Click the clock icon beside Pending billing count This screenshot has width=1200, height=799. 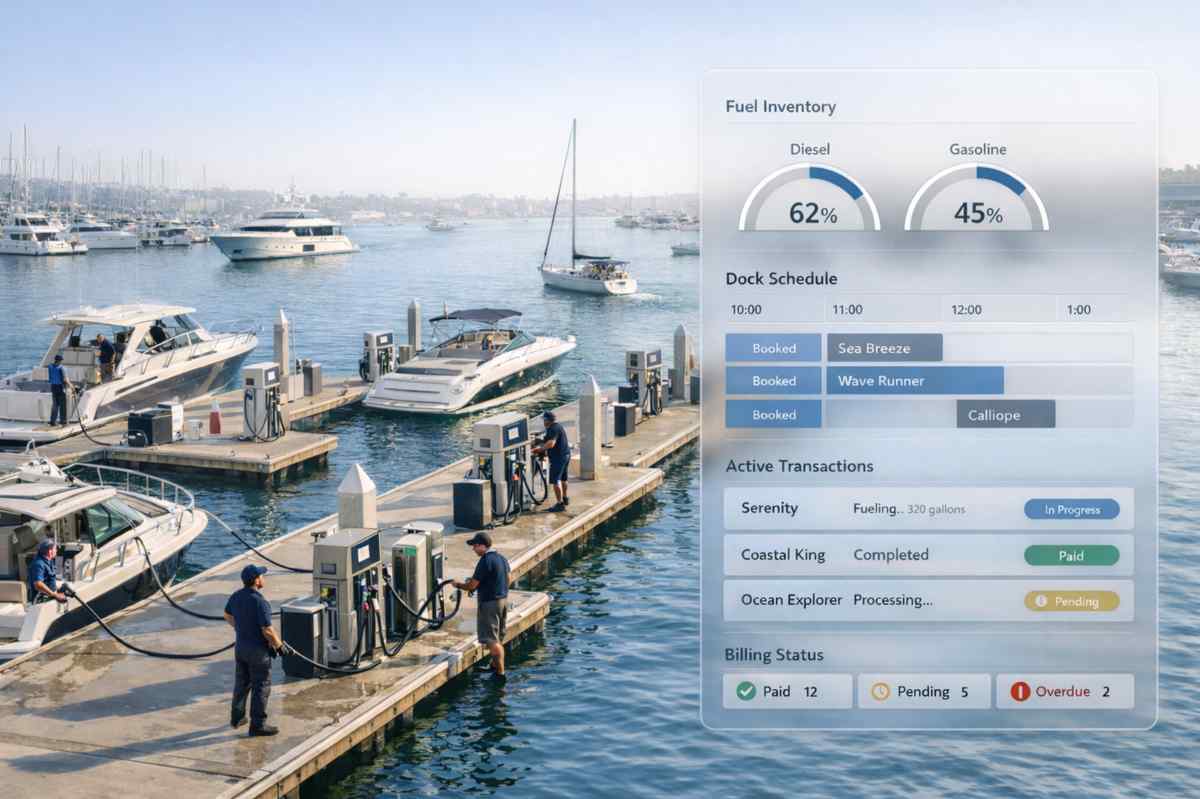pyautogui.click(x=882, y=691)
